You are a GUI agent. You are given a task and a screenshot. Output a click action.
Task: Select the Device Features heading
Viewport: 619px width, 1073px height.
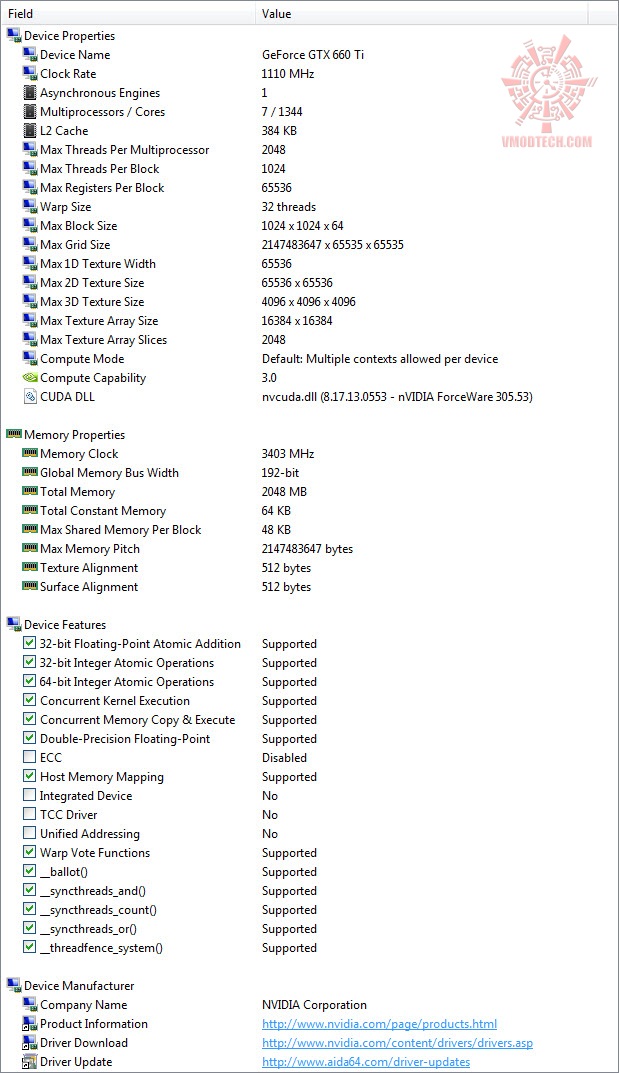coord(65,625)
